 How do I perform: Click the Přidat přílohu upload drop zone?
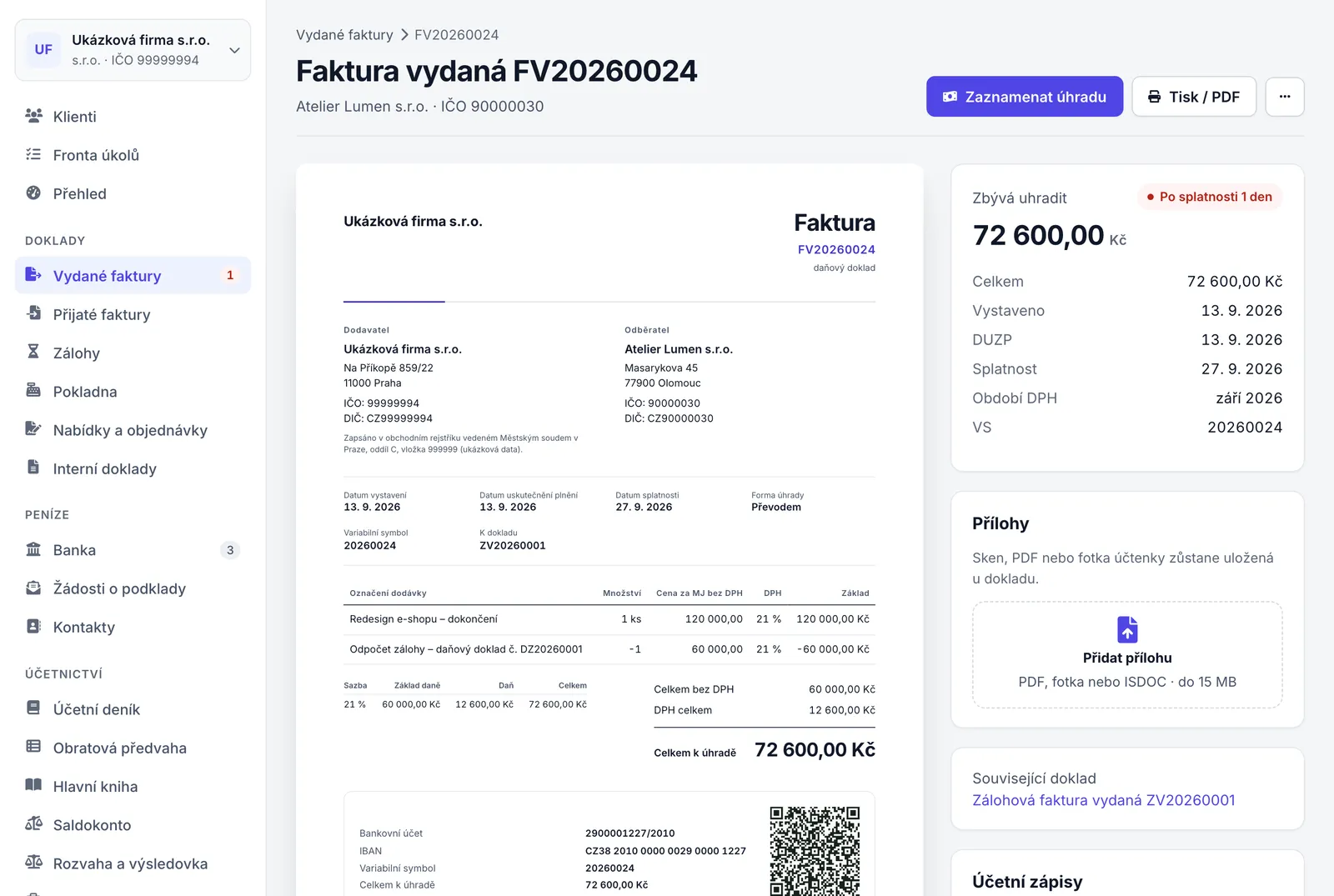point(1127,655)
